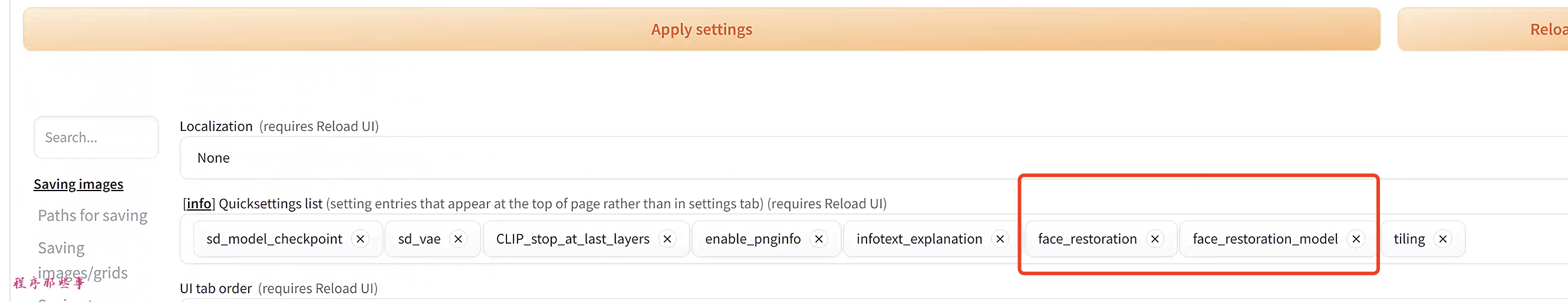Open the Localization dropdown showing None
Image resolution: width=1568 pixels, height=302 pixels.
pos(852,157)
